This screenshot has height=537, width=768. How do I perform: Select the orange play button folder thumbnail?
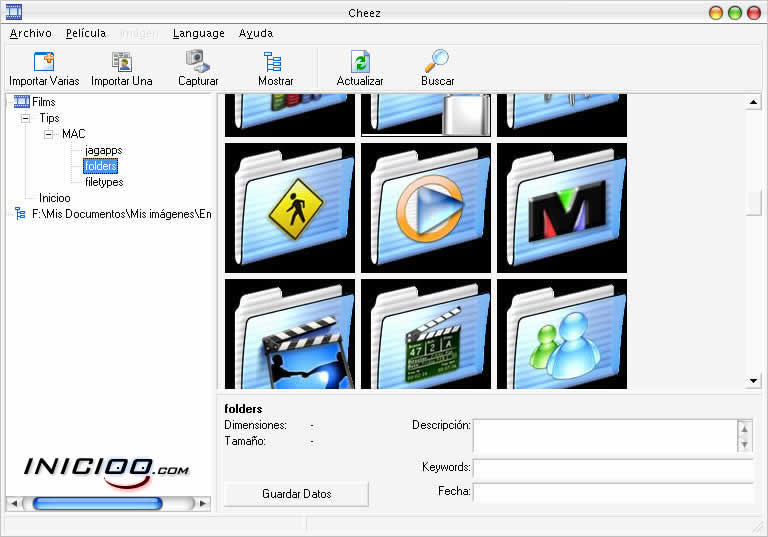[x=426, y=208]
